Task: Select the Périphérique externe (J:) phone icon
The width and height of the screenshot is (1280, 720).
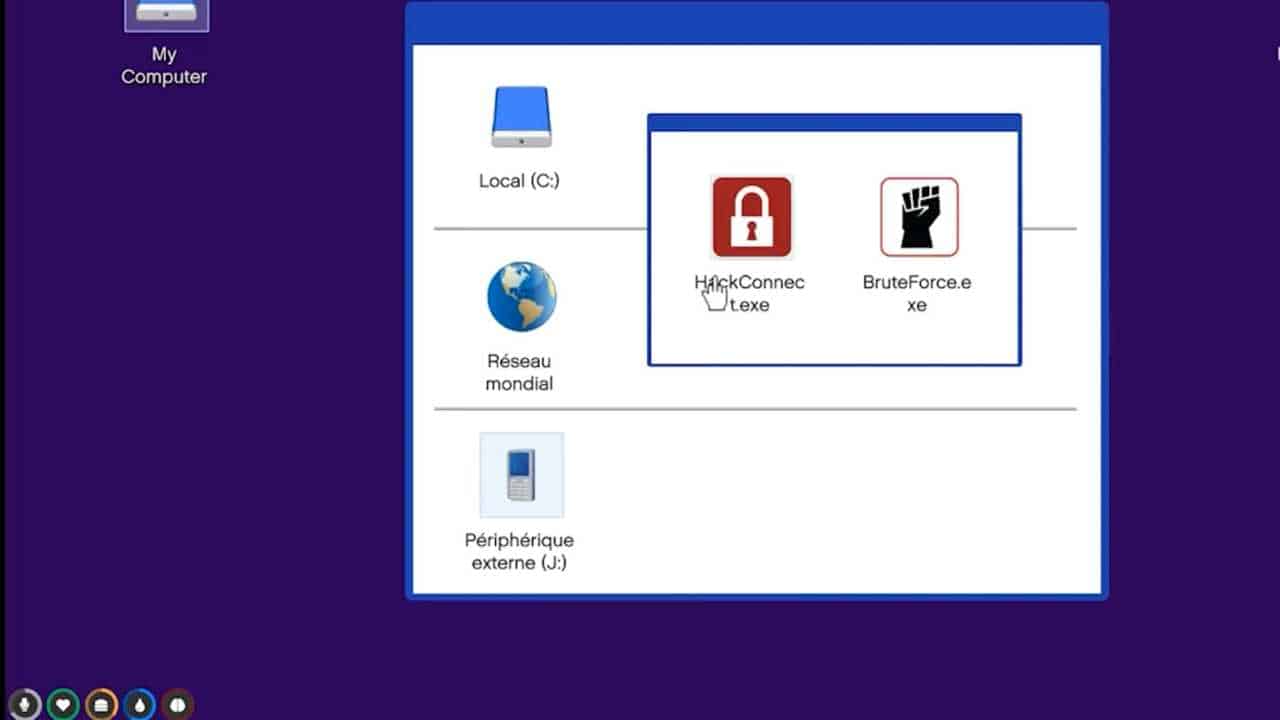Action: tap(521, 475)
